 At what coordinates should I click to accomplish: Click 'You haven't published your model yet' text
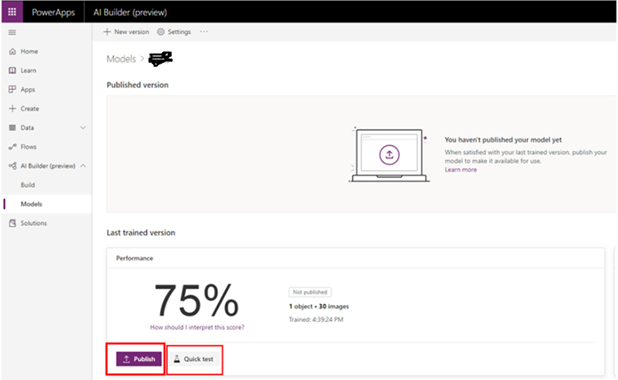(503, 140)
